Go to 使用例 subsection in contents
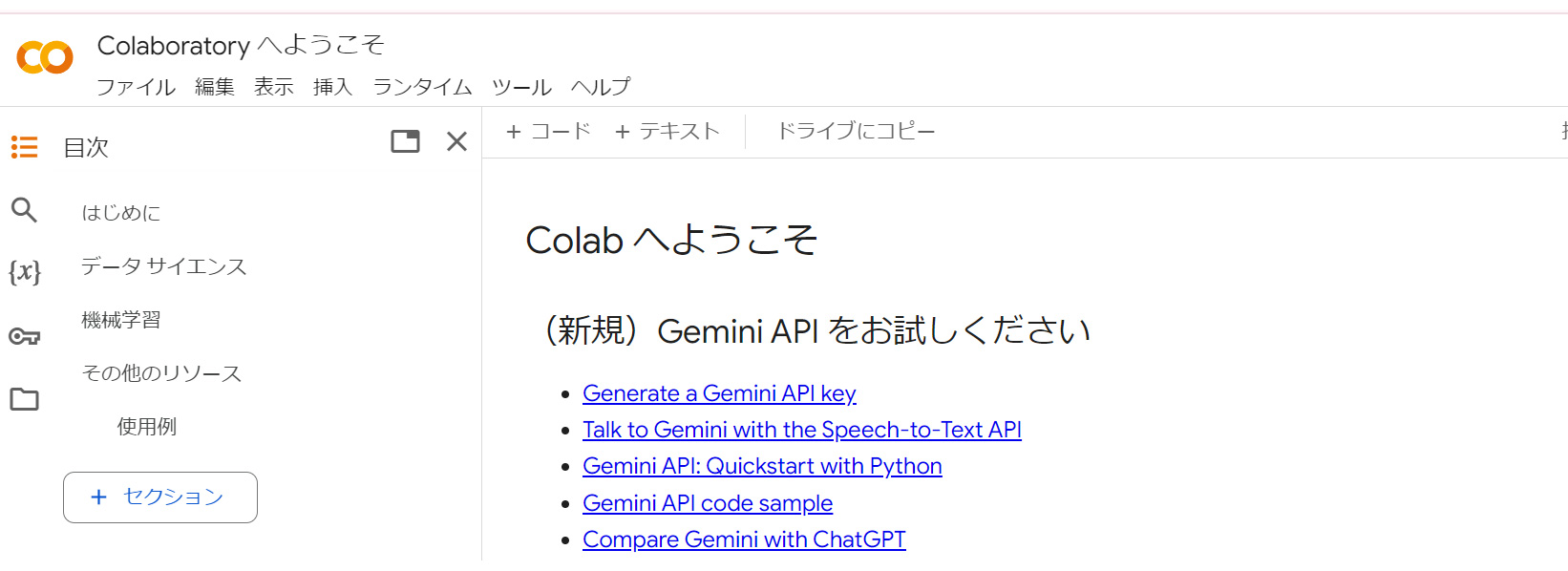Viewport: 1568px width, 571px height. (x=147, y=427)
